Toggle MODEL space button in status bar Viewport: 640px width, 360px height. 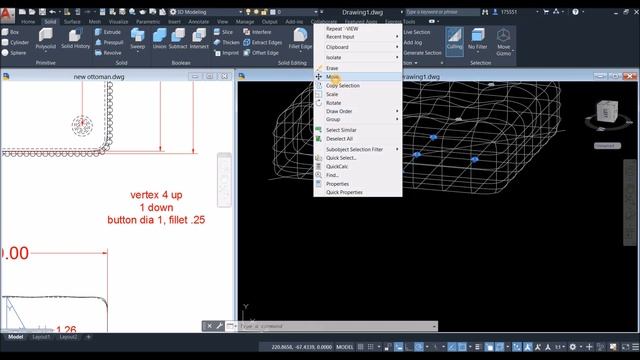coord(344,347)
